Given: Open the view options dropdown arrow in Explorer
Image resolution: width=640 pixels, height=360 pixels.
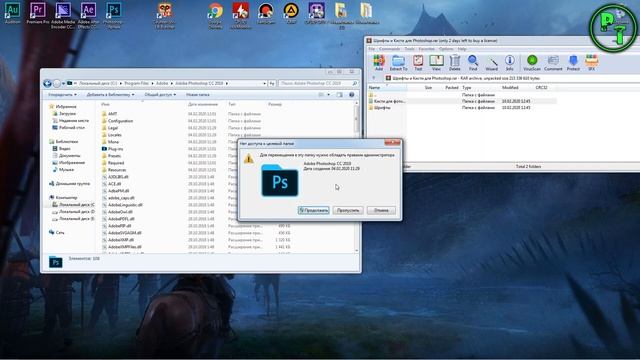Looking at the screenshot, I should [x=329, y=95].
